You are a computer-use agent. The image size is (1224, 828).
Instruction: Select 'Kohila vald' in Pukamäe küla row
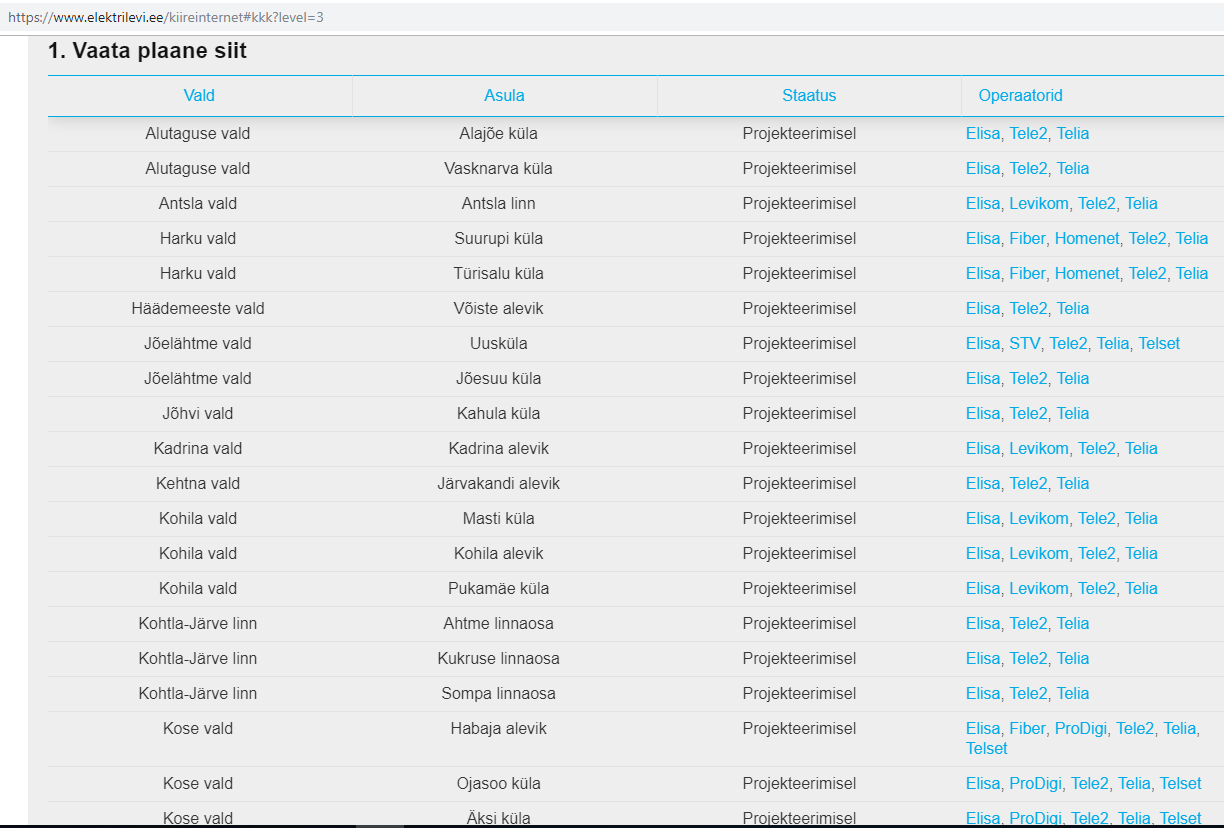coord(198,589)
